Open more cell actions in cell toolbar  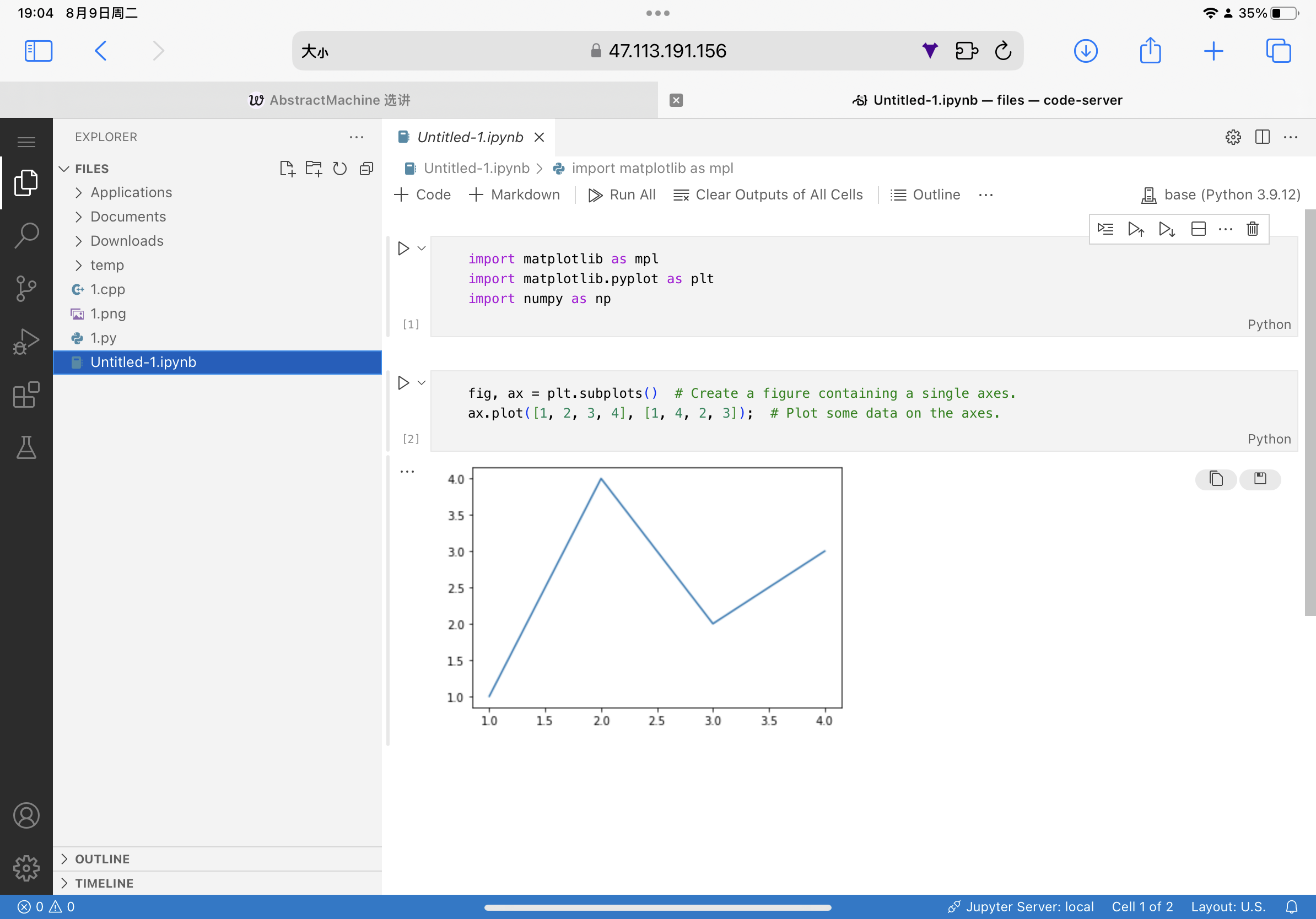(1226, 229)
